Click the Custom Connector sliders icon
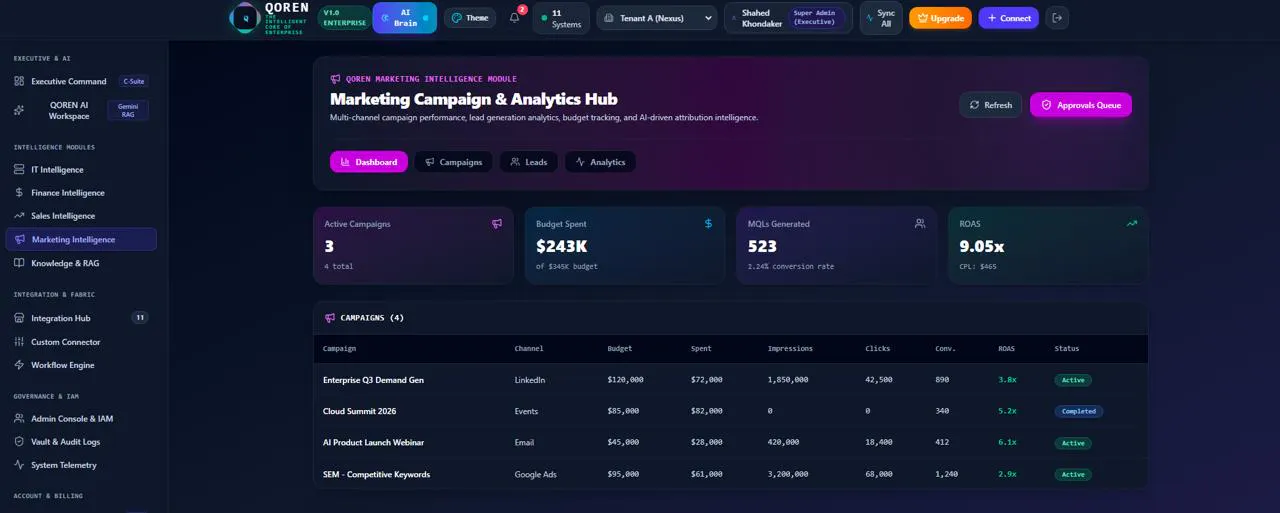Image resolution: width=1280 pixels, height=513 pixels. click(19, 342)
